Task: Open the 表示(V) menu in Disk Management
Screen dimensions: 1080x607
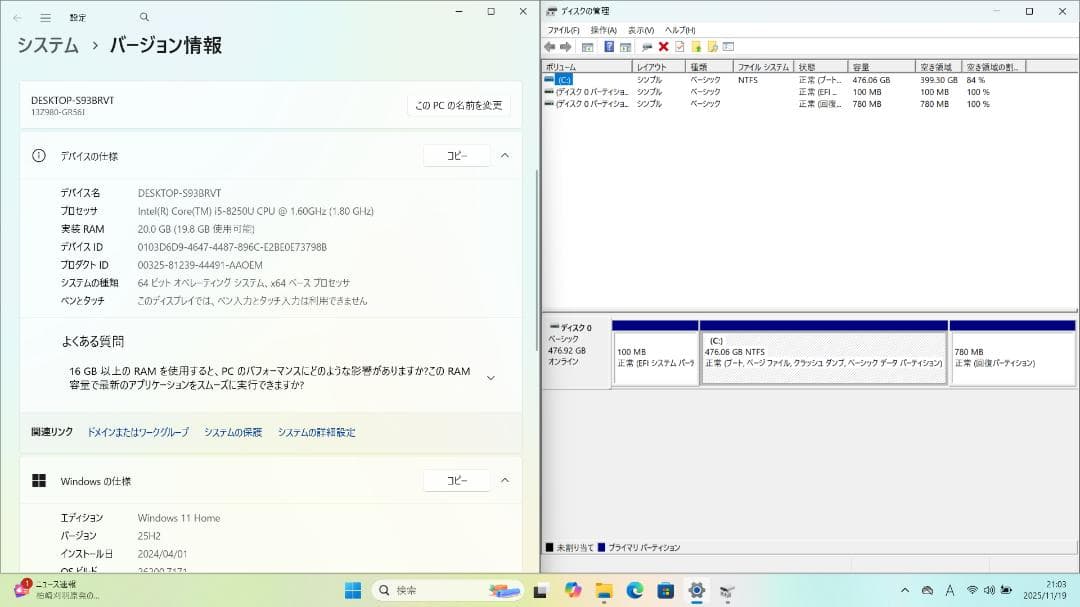Action: point(640,30)
